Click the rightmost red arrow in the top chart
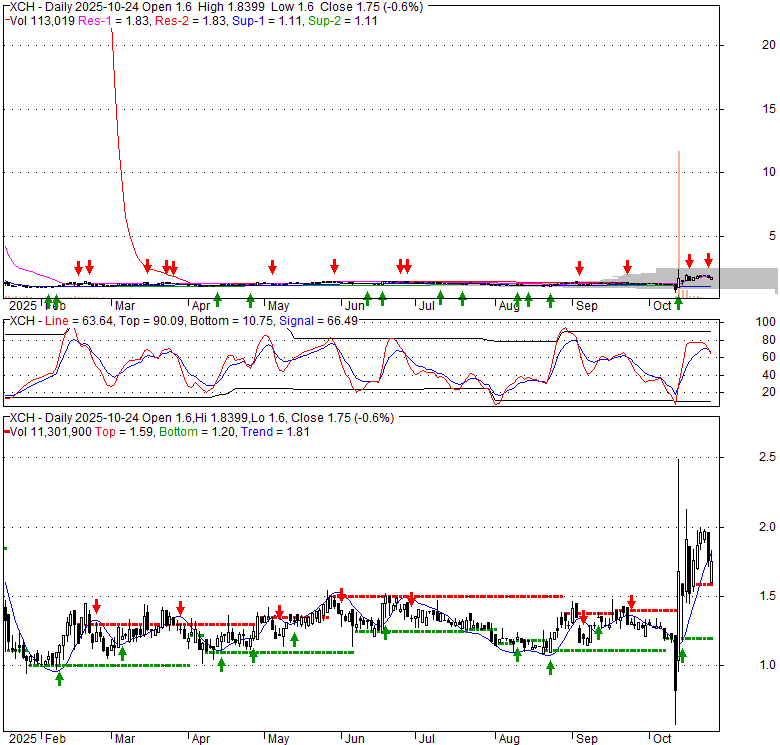The image size is (780, 745). 708,260
